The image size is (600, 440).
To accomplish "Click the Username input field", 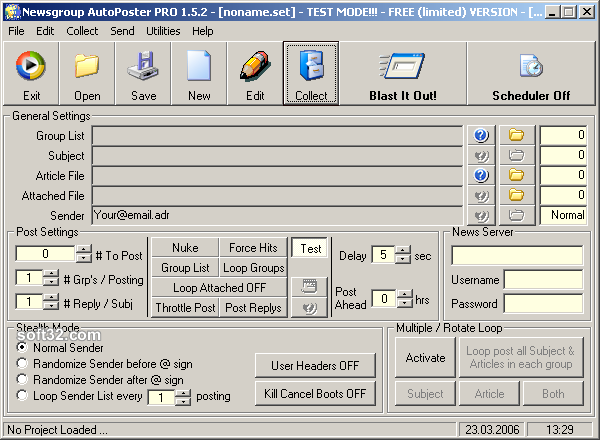I will point(544,280).
